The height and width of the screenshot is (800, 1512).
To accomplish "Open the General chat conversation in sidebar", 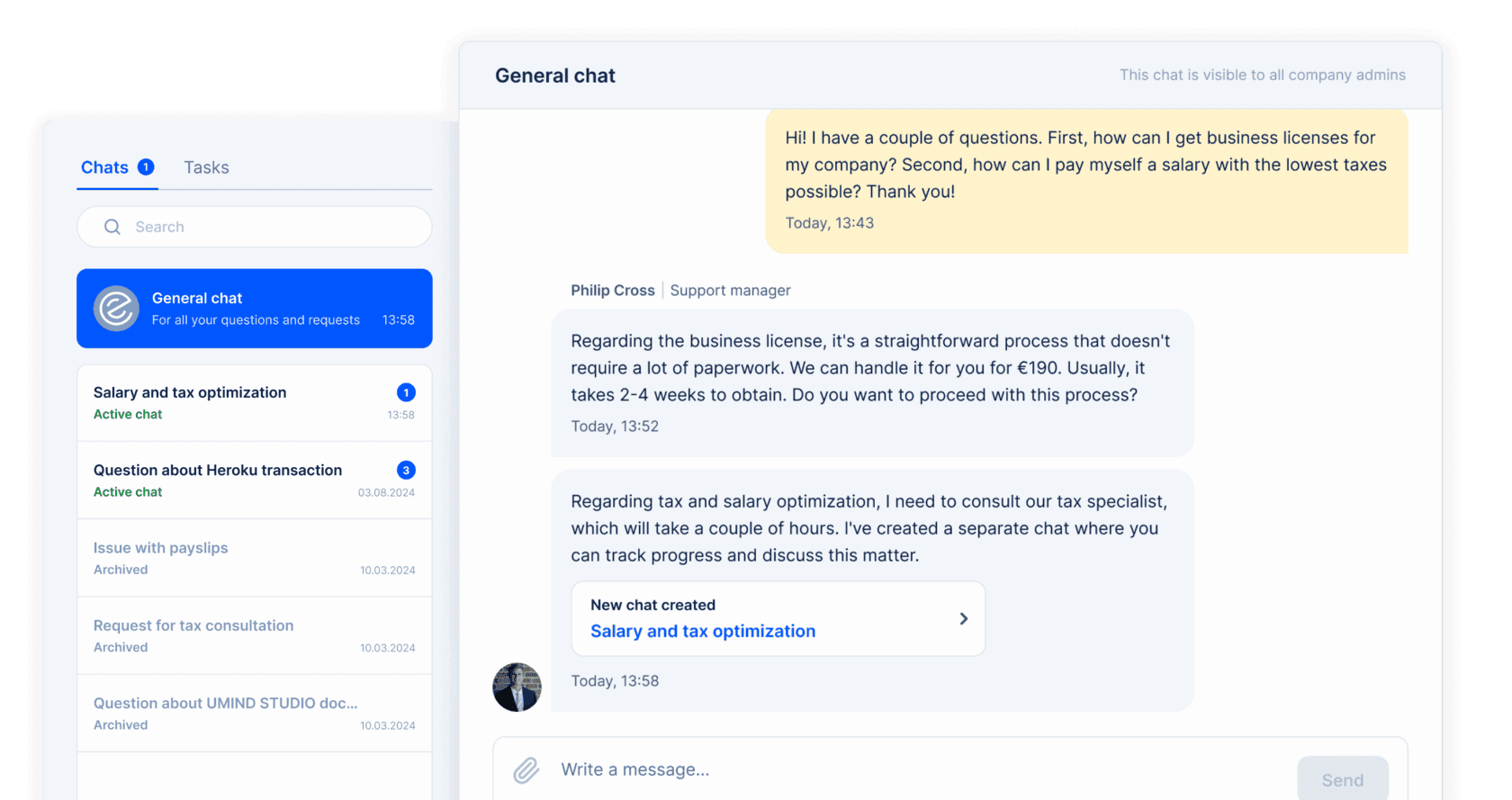I will coord(255,309).
